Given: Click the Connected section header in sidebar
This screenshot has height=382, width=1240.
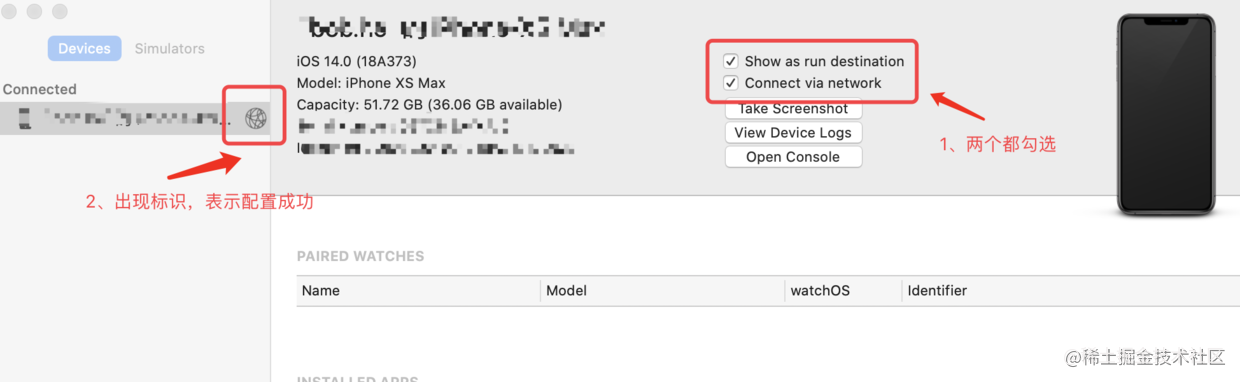Looking at the screenshot, I should pyautogui.click(x=40, y=89).
